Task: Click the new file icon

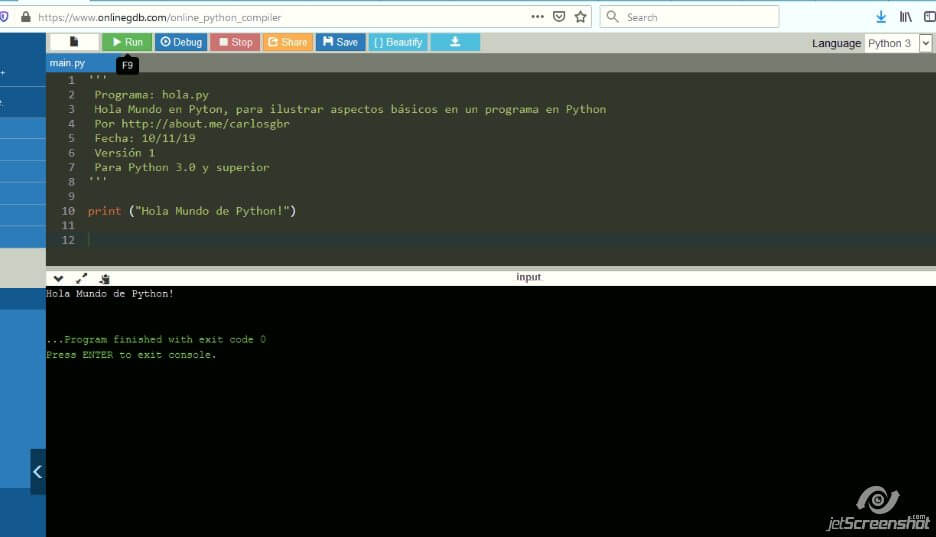Action: pyautogui.click(x=74, y=42)
